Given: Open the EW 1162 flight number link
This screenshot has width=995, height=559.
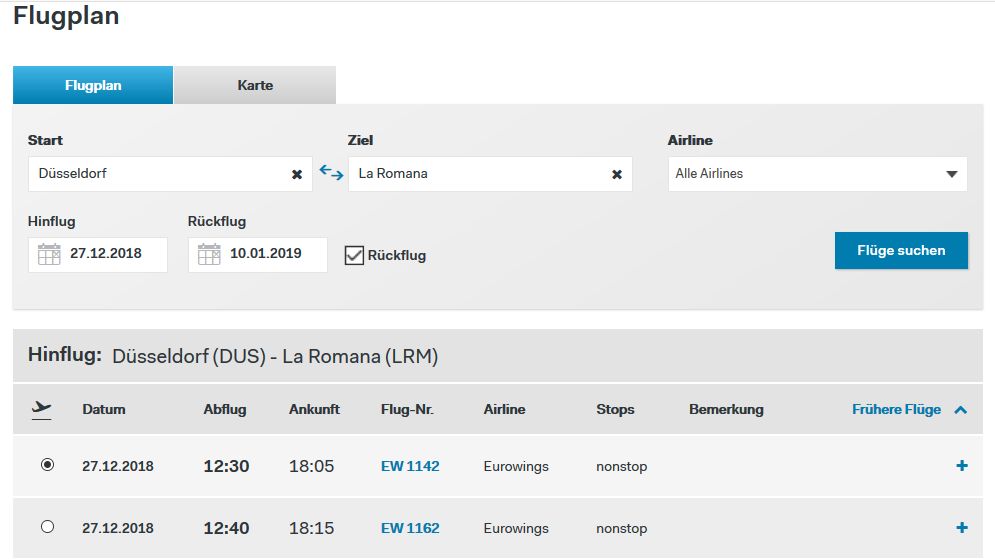Looking at the screenshot, I should pyautogui.click(x=410, y=528).
